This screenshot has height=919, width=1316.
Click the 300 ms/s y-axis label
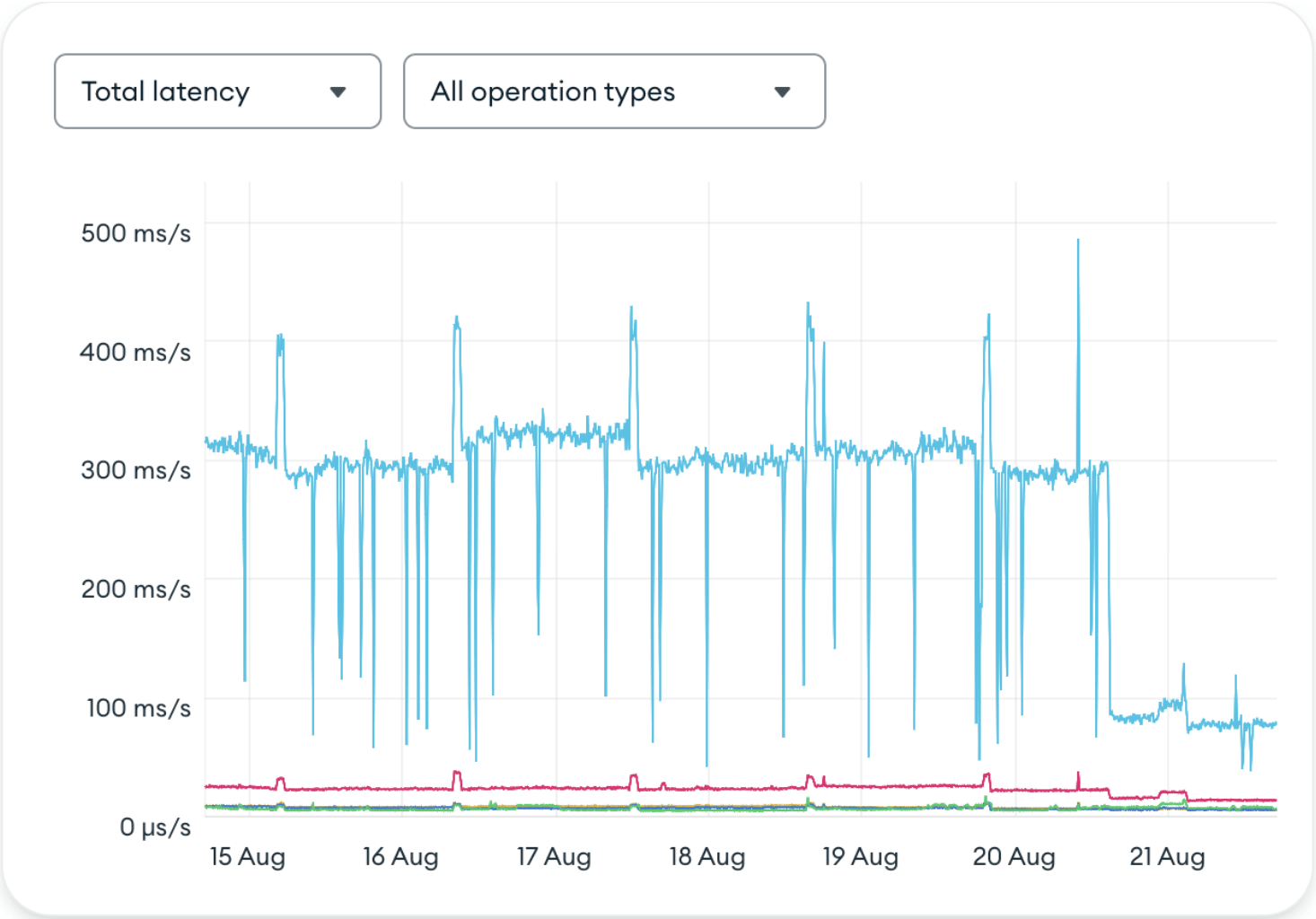[136, 470]
